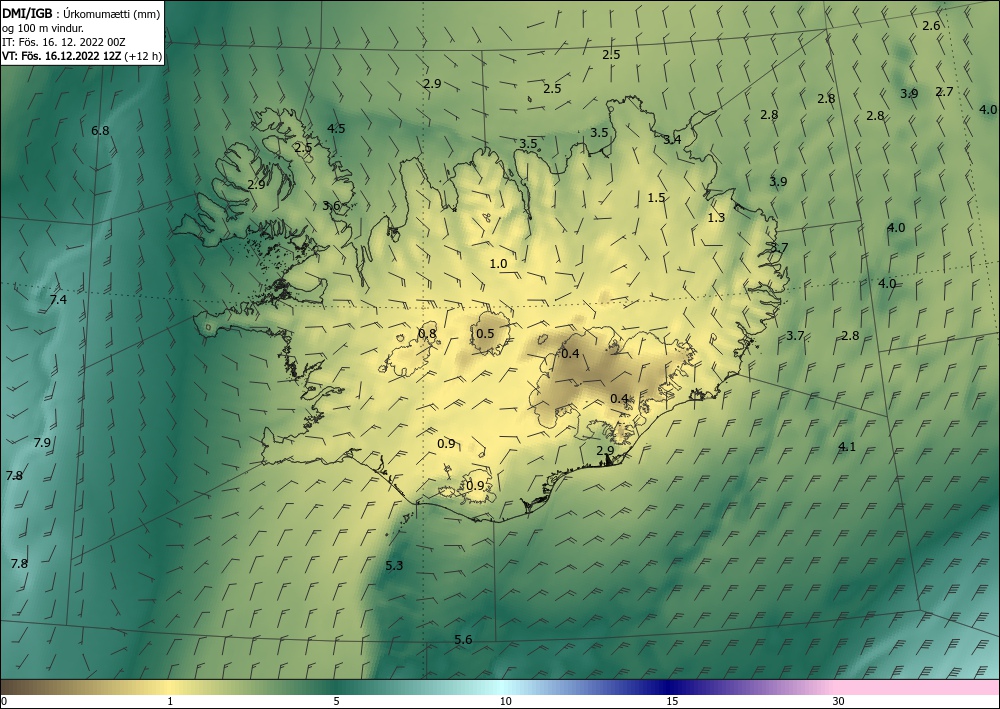This screenshot has height=709, width=1000.
Task: Click the 6.8 value on the map
Action: 100,131
